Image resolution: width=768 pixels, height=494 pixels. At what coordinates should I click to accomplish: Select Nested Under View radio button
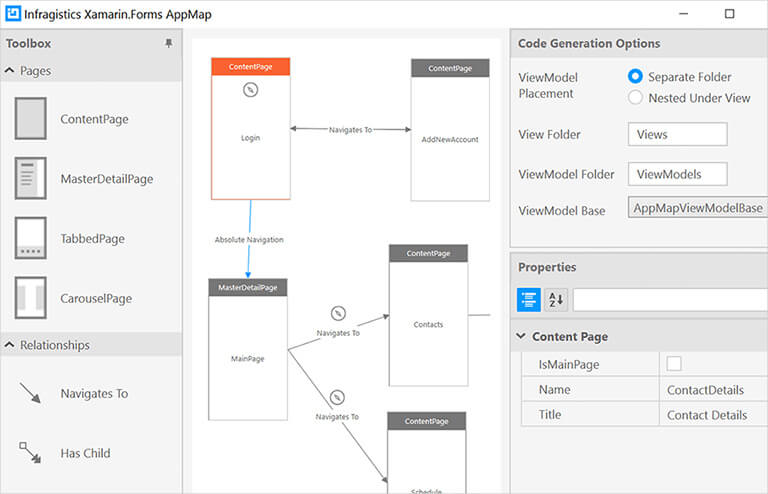[x=635, y=98]
